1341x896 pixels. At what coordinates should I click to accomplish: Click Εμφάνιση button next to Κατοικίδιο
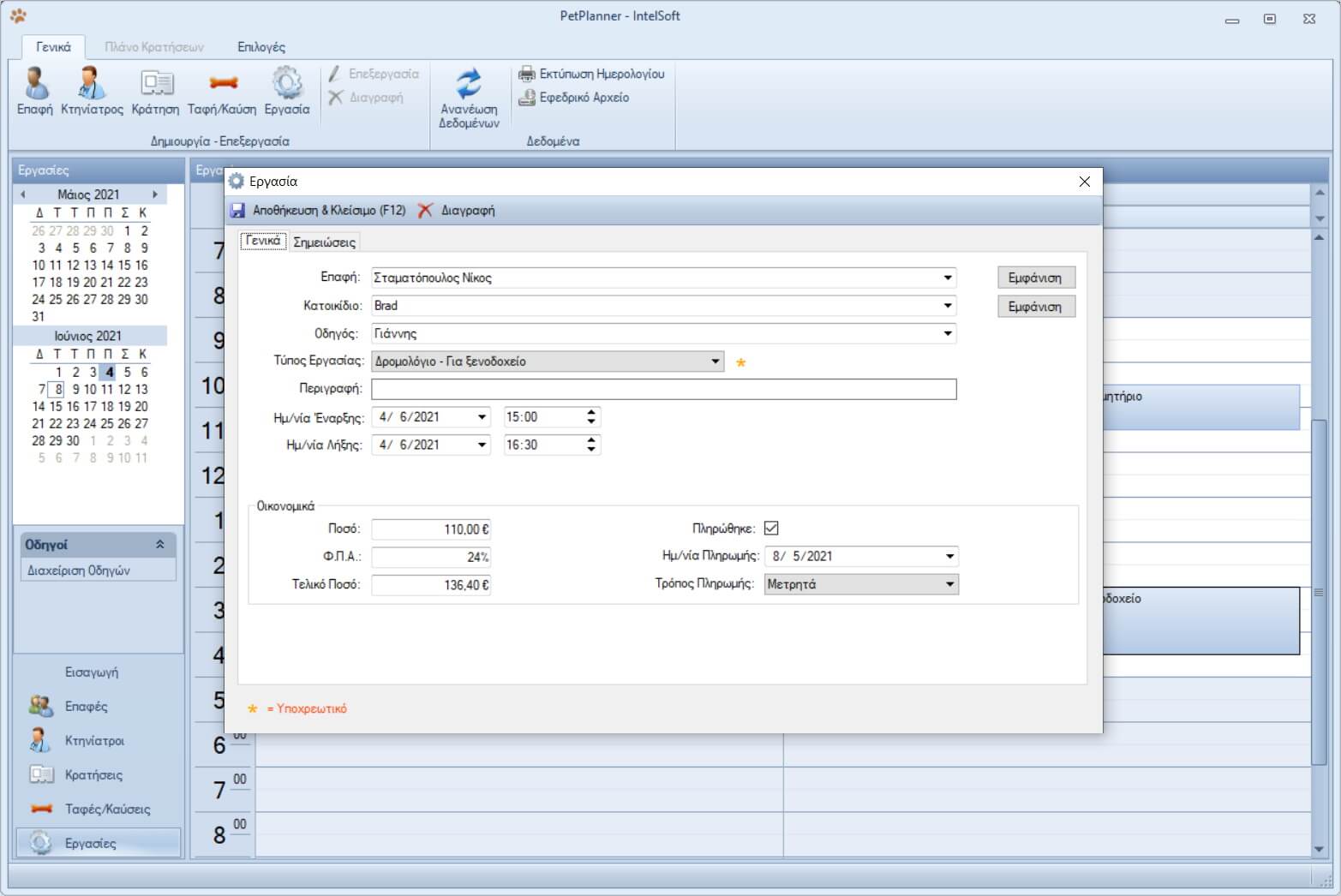[1035, 307]
